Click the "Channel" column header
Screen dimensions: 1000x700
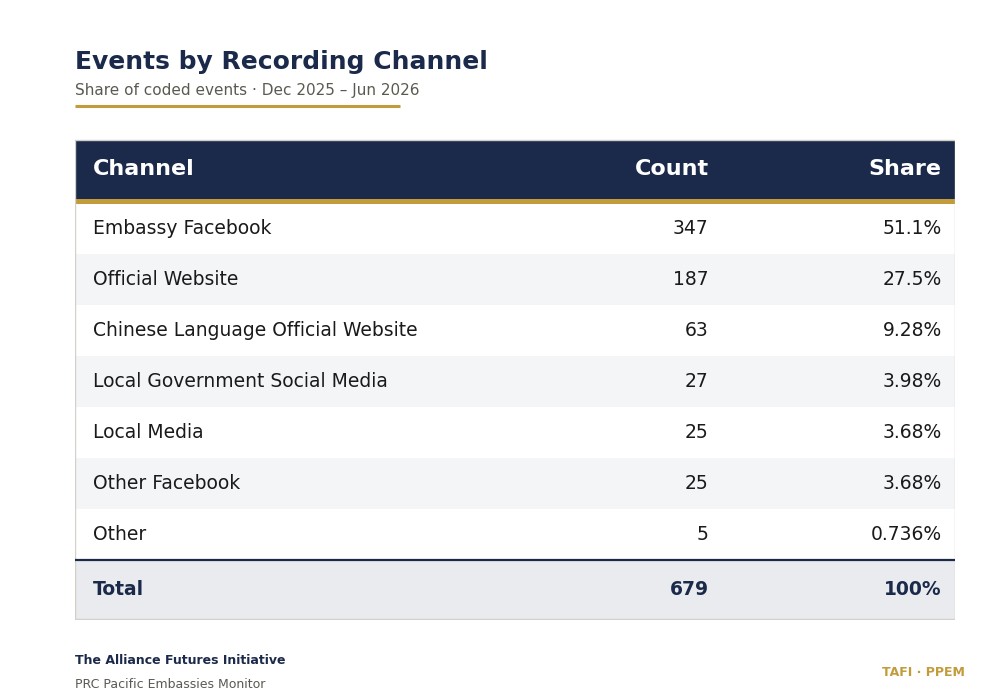pyautogui.click(x=143, y=168)
